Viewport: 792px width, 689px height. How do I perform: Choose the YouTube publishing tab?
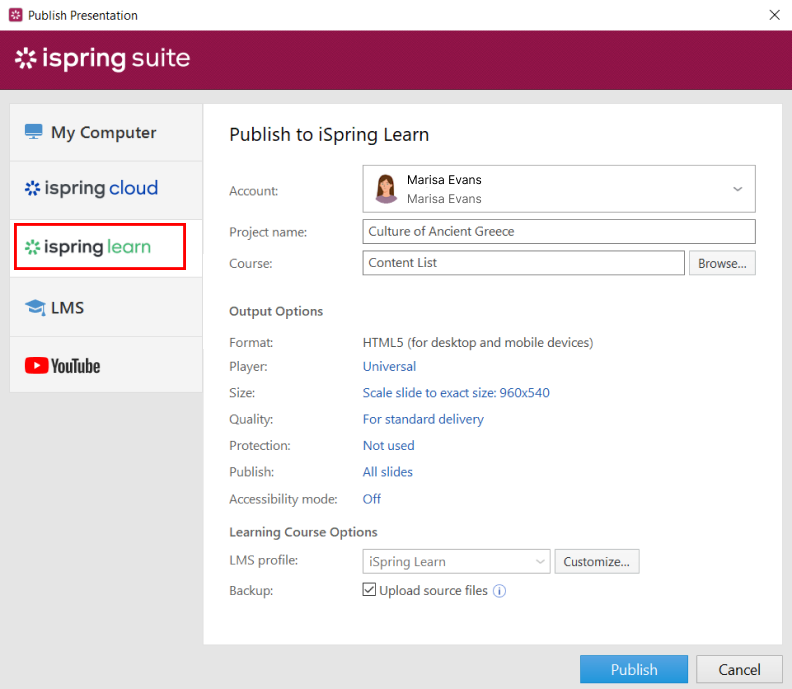106,365
